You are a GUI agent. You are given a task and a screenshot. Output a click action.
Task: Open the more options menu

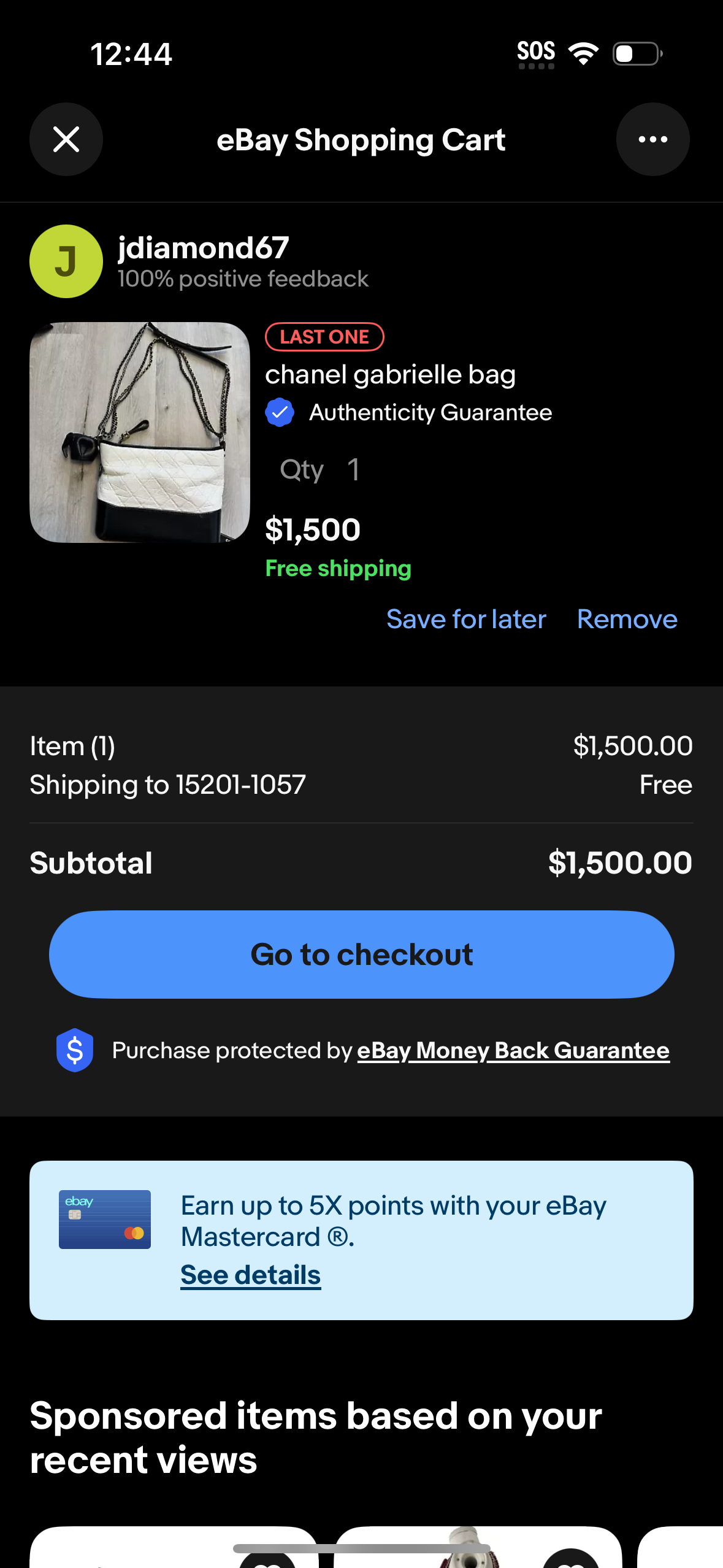point(652,139)
